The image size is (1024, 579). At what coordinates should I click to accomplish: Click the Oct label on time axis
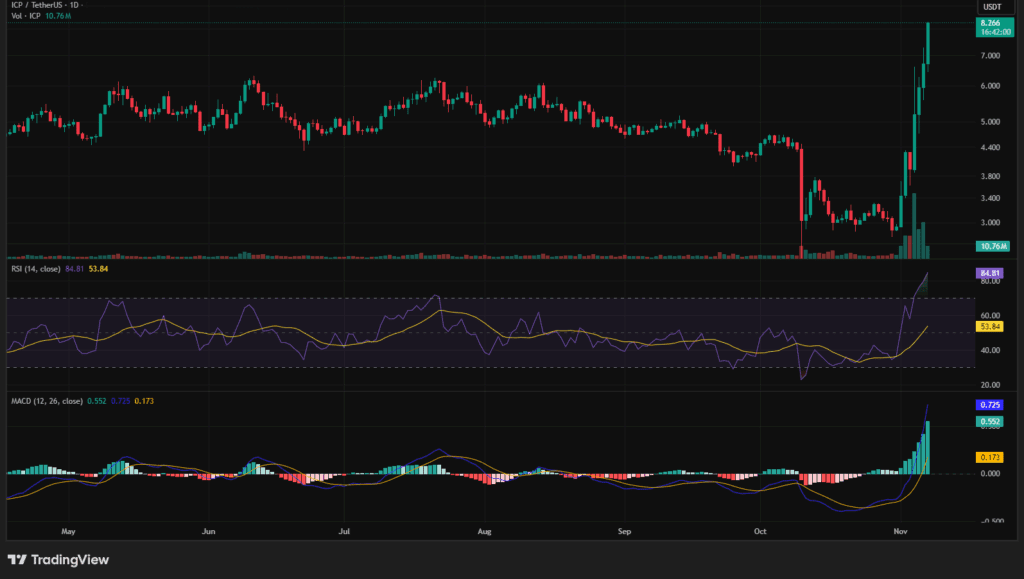[759, 532]
